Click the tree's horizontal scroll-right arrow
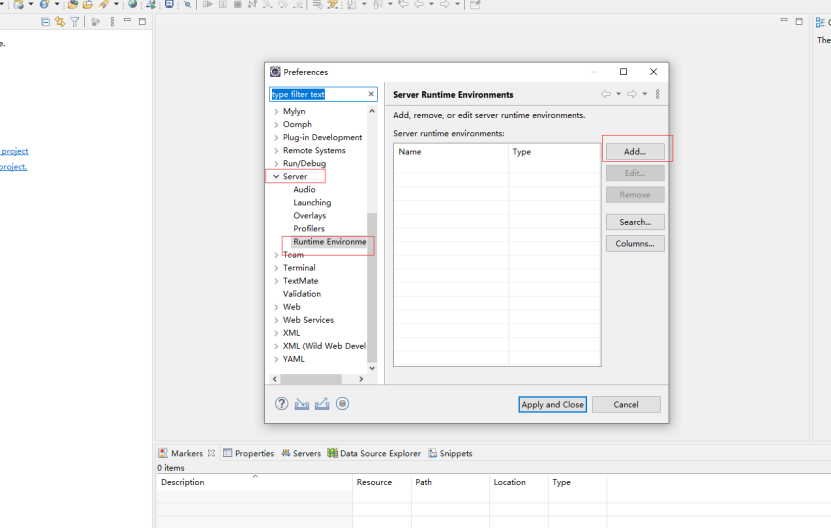The image size is (831, 529). [361, 379]
